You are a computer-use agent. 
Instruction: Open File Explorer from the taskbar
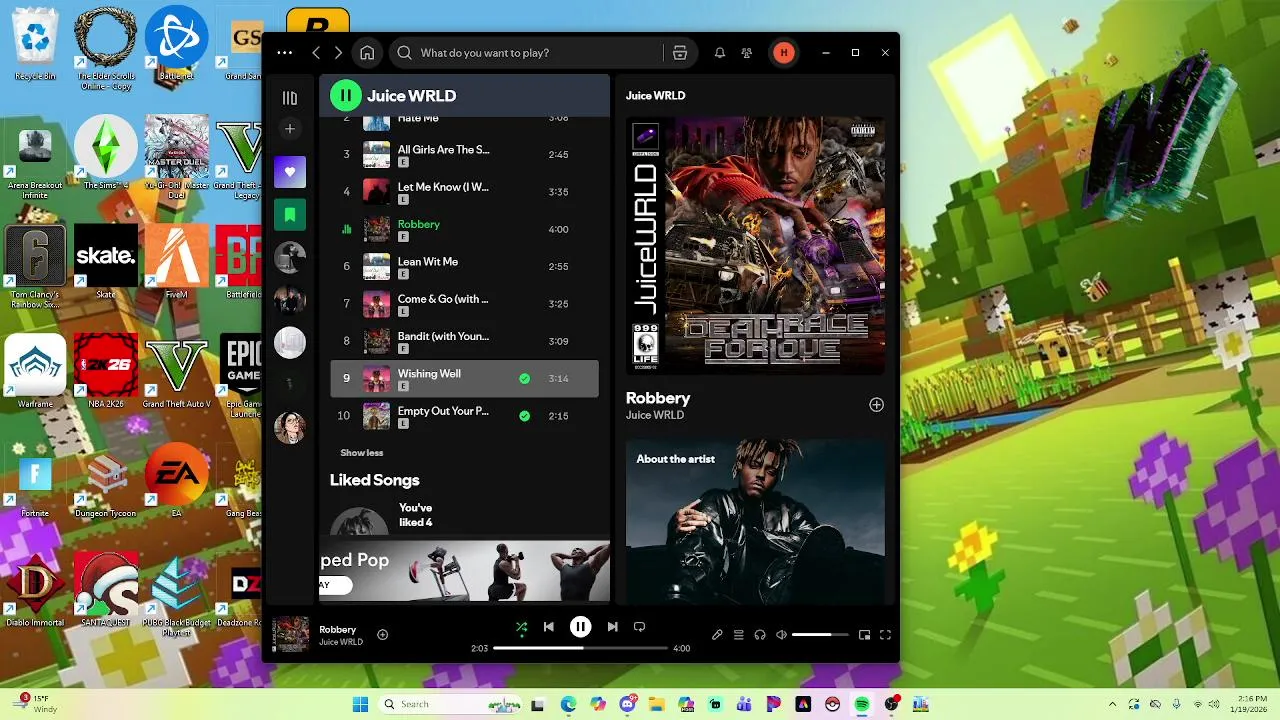657,704
